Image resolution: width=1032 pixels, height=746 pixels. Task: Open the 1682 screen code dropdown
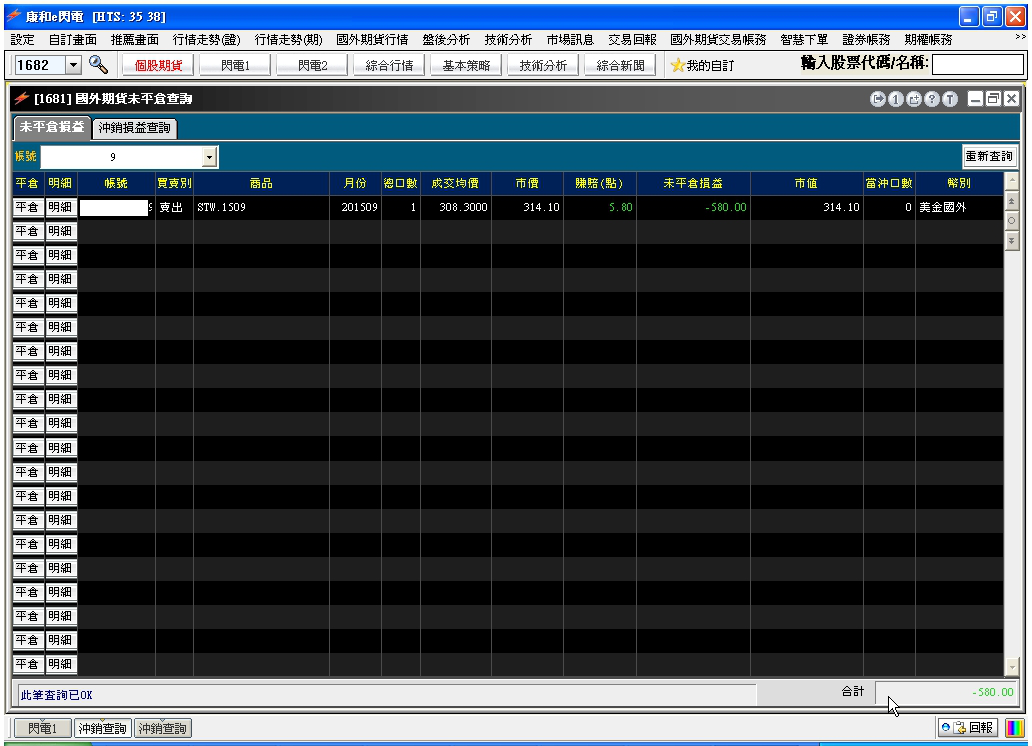(x=74, y=65)
